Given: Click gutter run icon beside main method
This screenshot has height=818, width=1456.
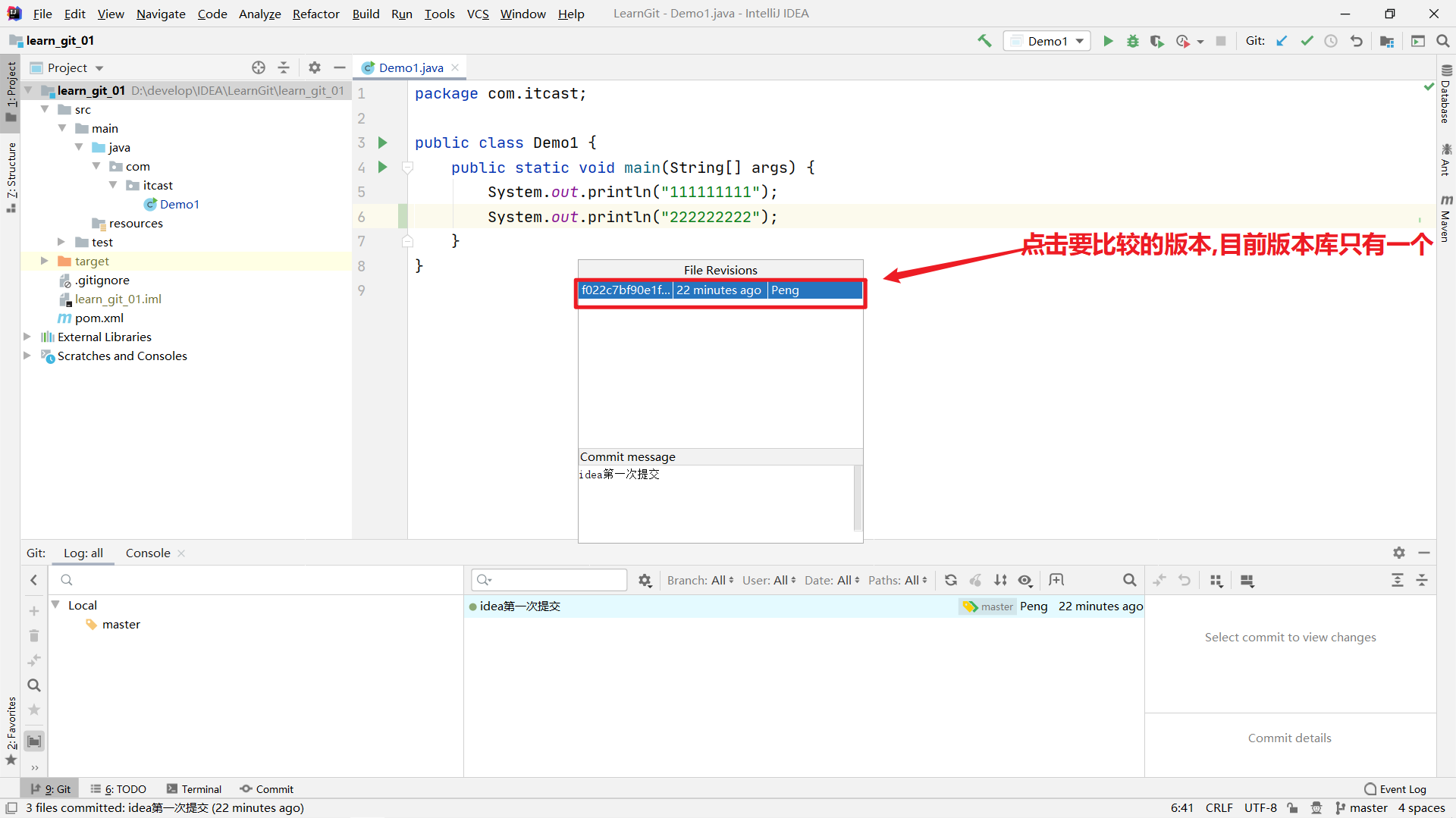Looking at the screenshot, I should [x=383, y=167].
